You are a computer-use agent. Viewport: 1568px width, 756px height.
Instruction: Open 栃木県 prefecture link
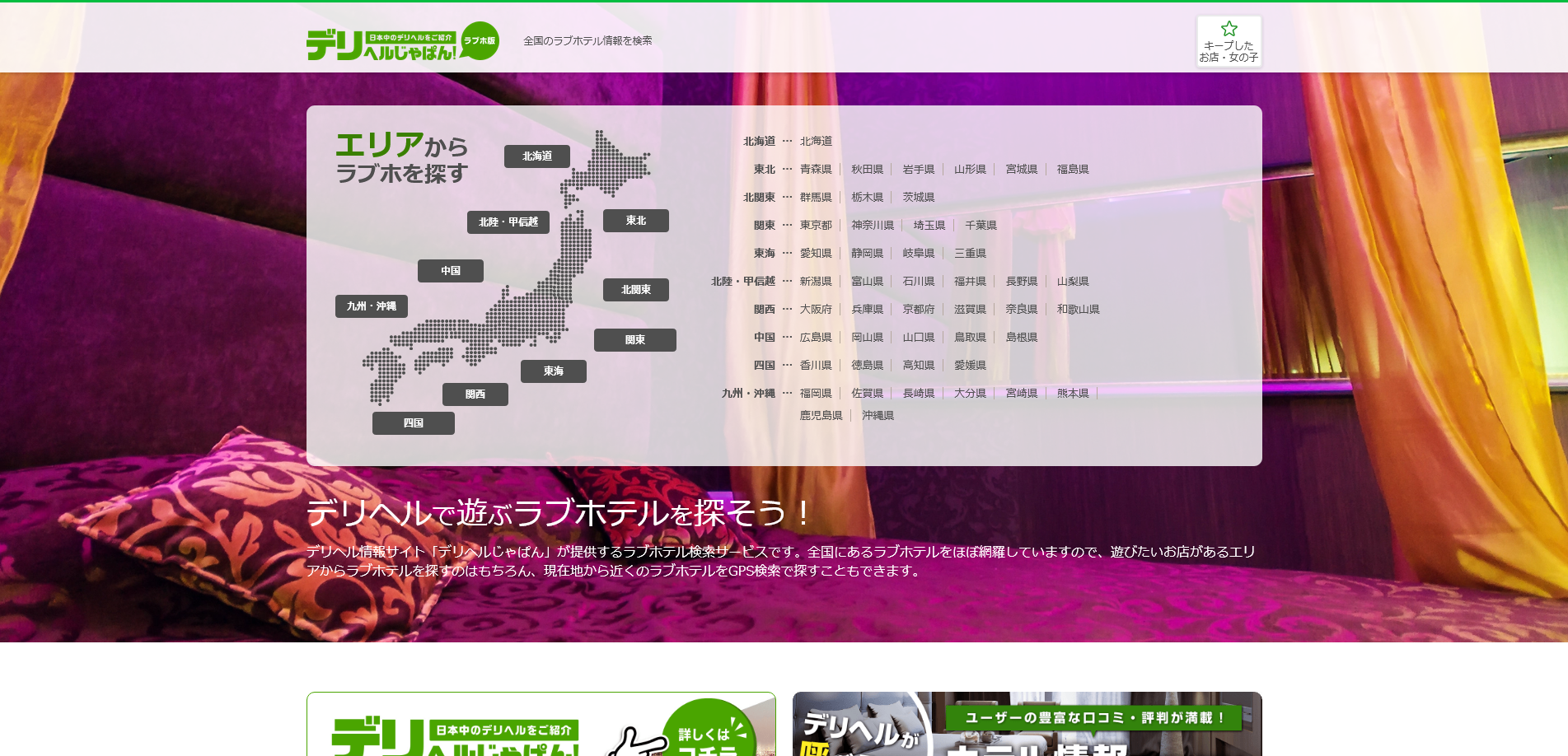tap(867, 198)
